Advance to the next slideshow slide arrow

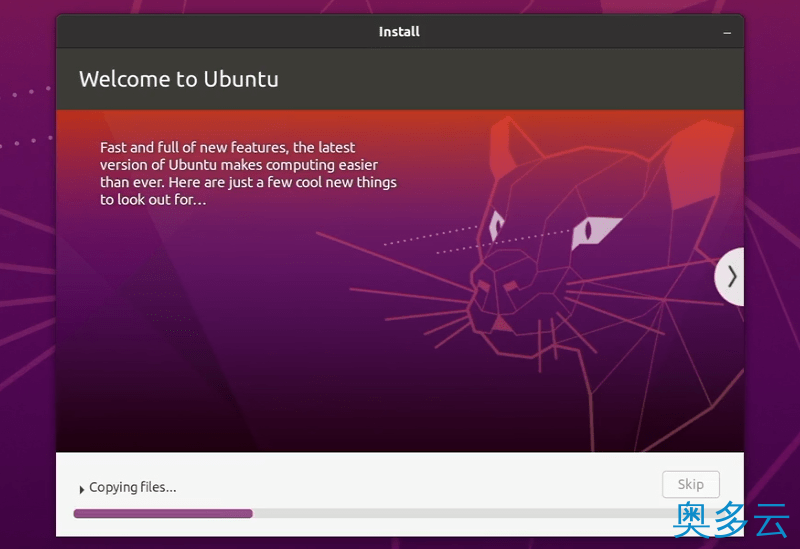(731, 277)
